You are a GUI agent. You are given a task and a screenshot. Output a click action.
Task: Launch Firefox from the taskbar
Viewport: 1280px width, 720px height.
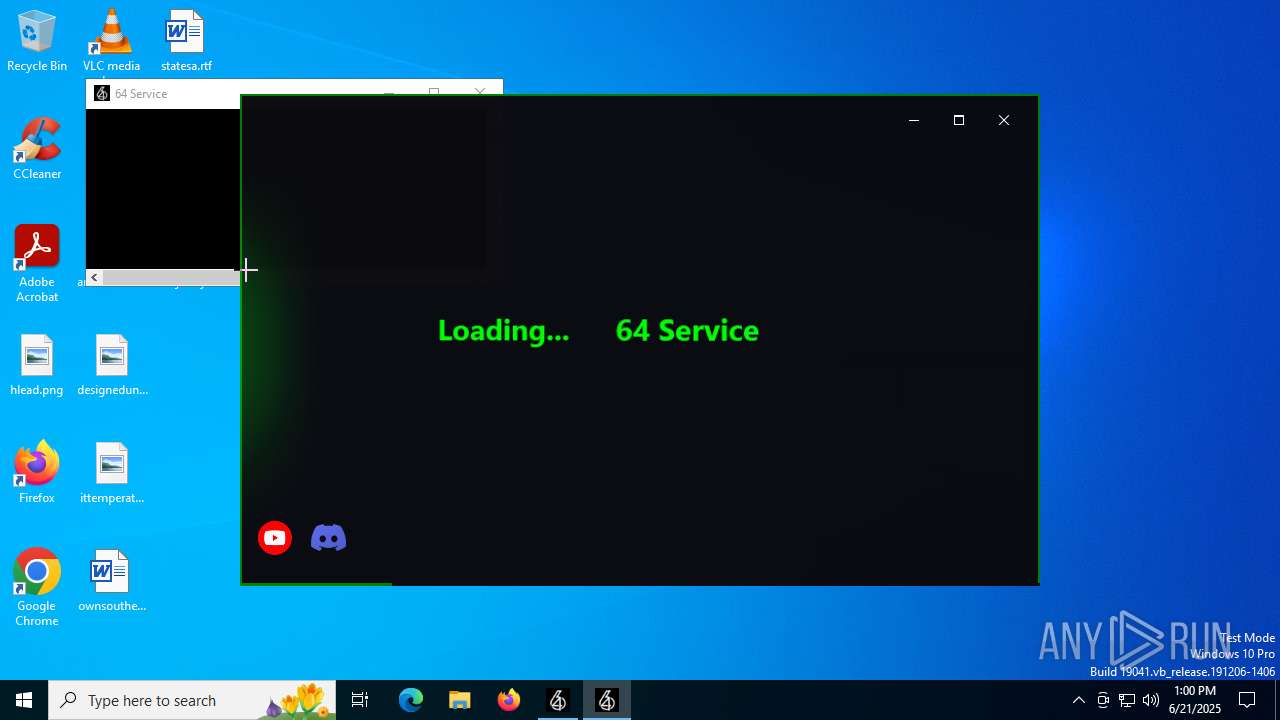click(509, 700)
